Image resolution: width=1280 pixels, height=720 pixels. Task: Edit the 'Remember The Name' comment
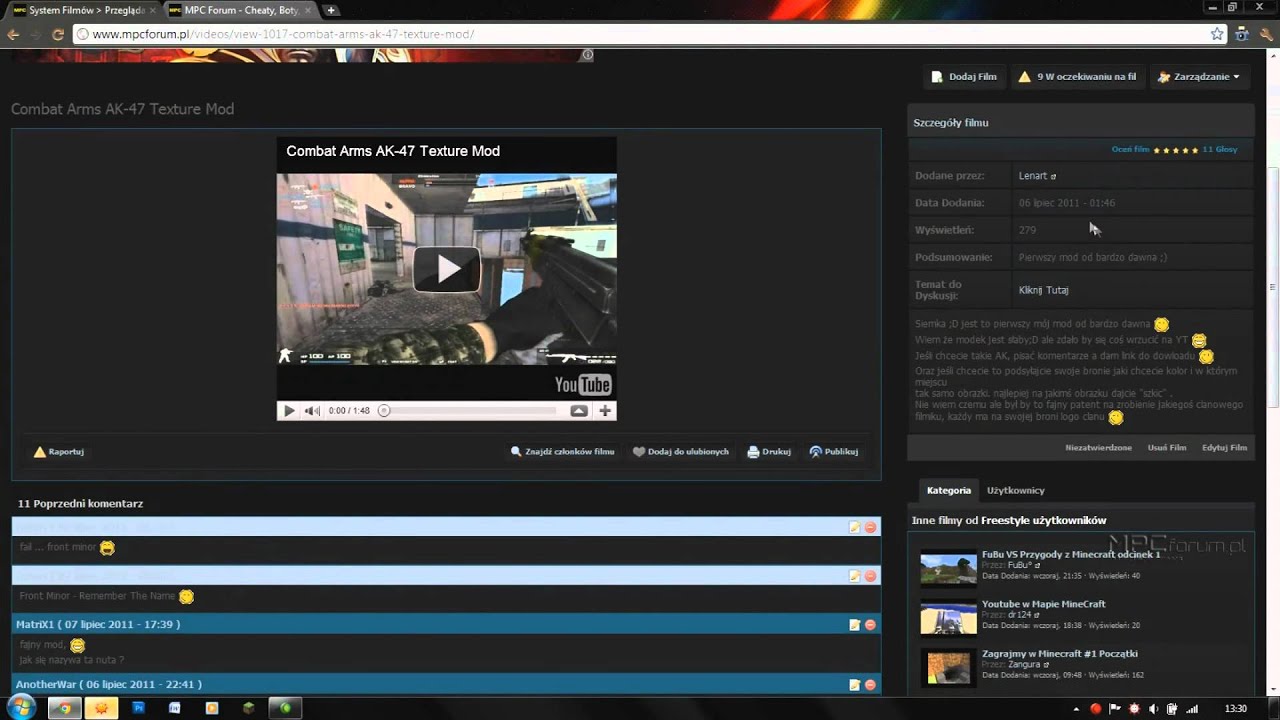854,576
